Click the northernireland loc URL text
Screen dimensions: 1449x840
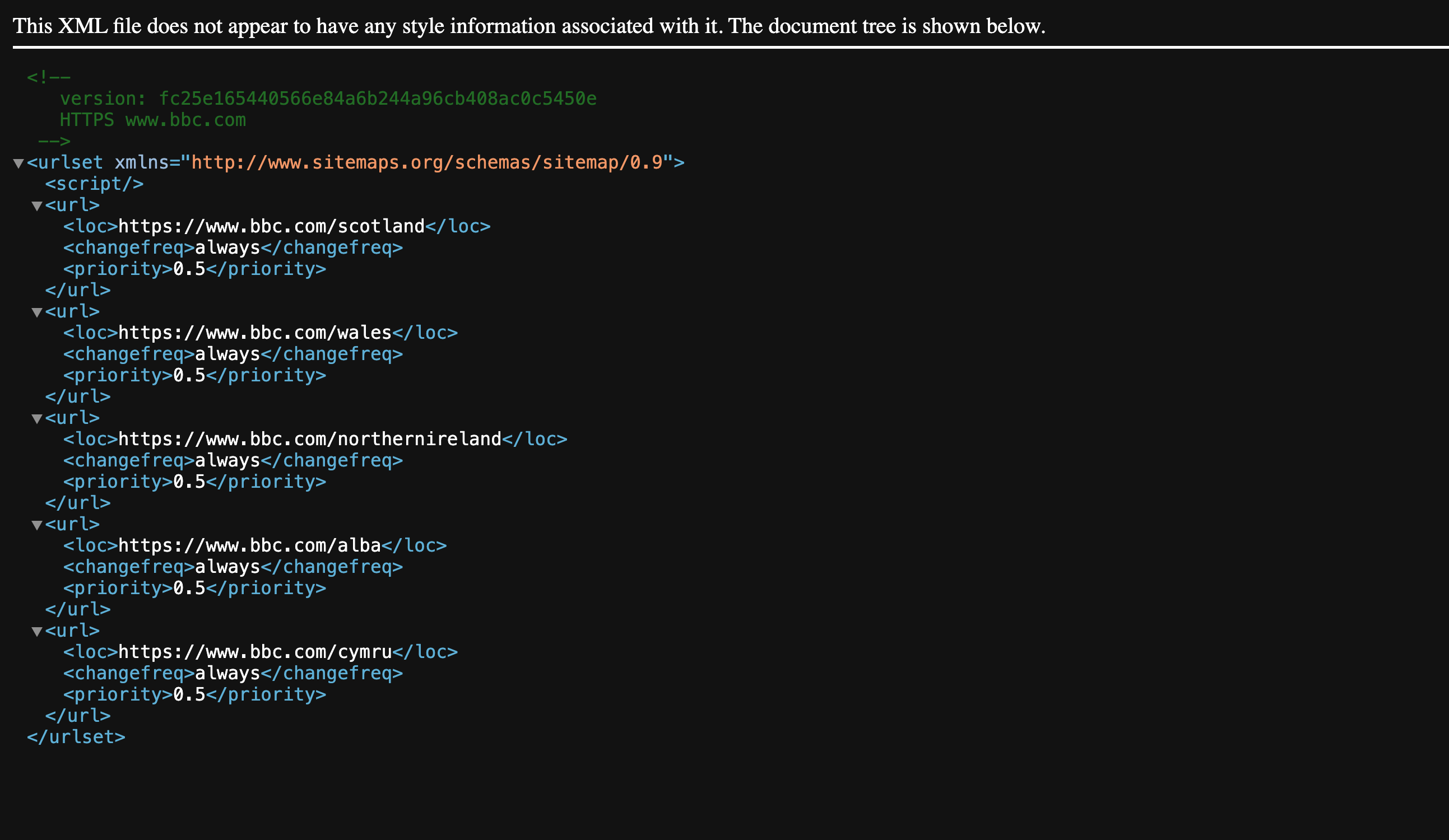point(309,439)
